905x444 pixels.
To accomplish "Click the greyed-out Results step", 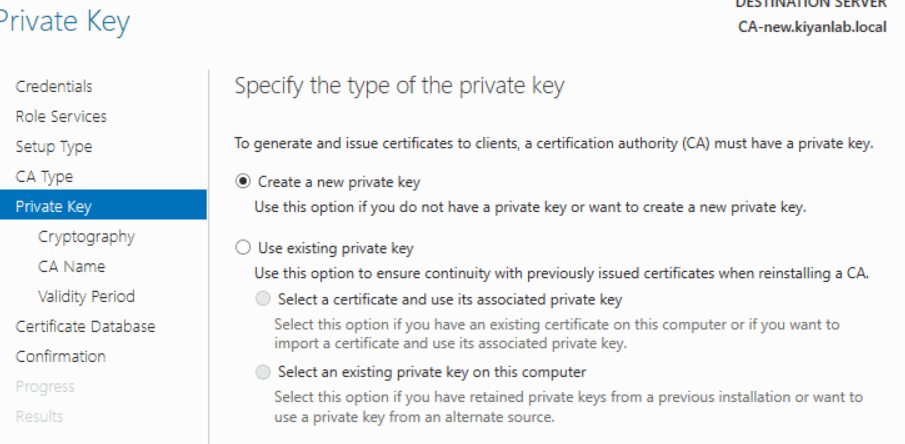I will click(40, 416).
